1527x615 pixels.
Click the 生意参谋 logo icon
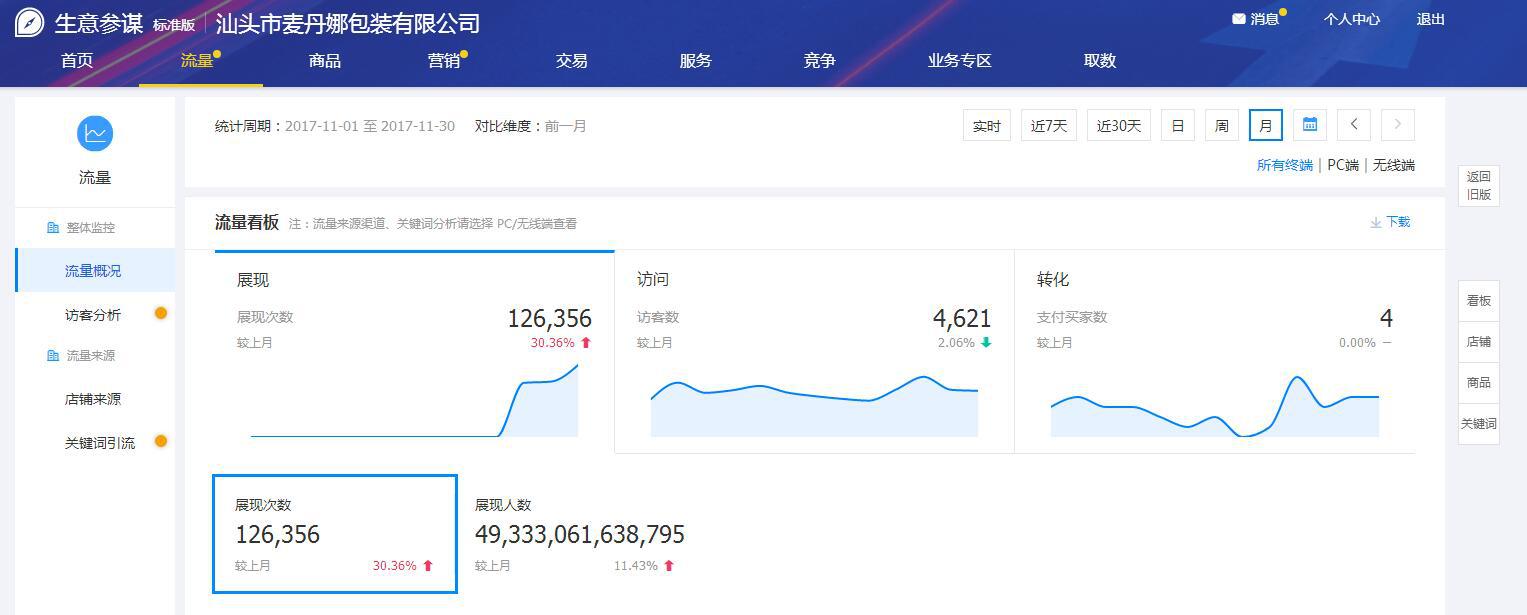click(28, 21)
